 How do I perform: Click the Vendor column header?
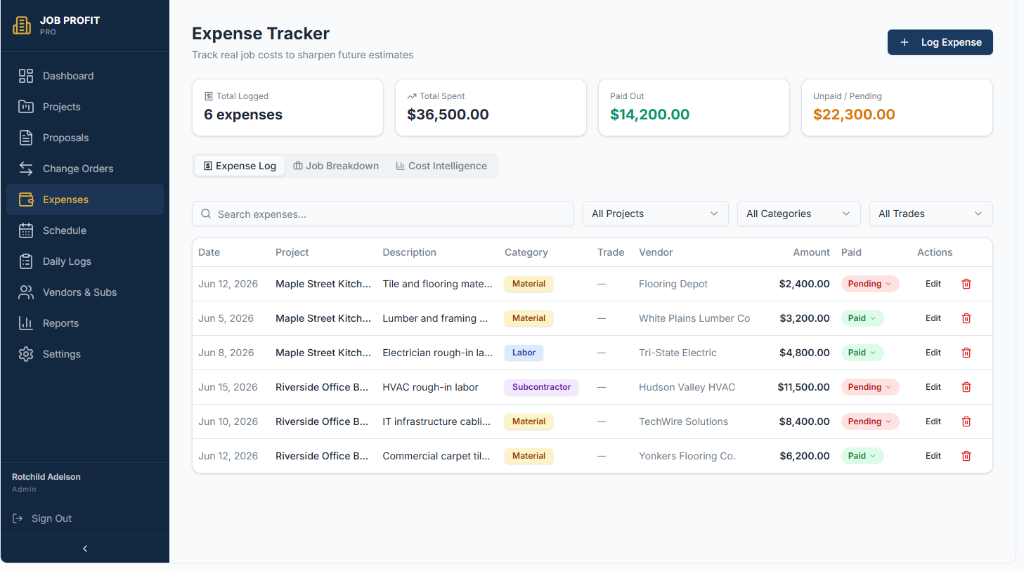[656, 252]
